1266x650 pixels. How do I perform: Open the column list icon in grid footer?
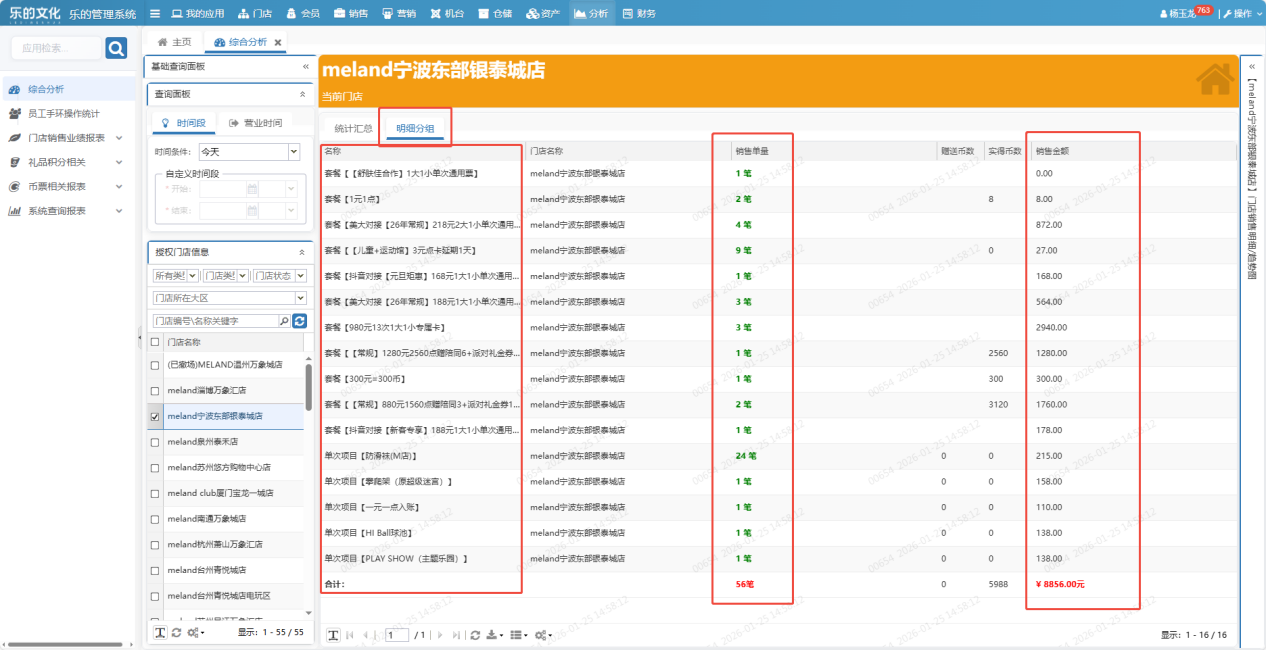coord(517,635)
